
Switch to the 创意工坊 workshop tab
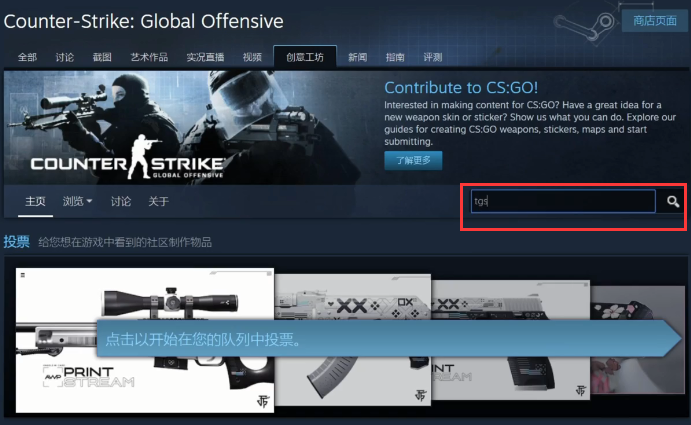[305, 57]
